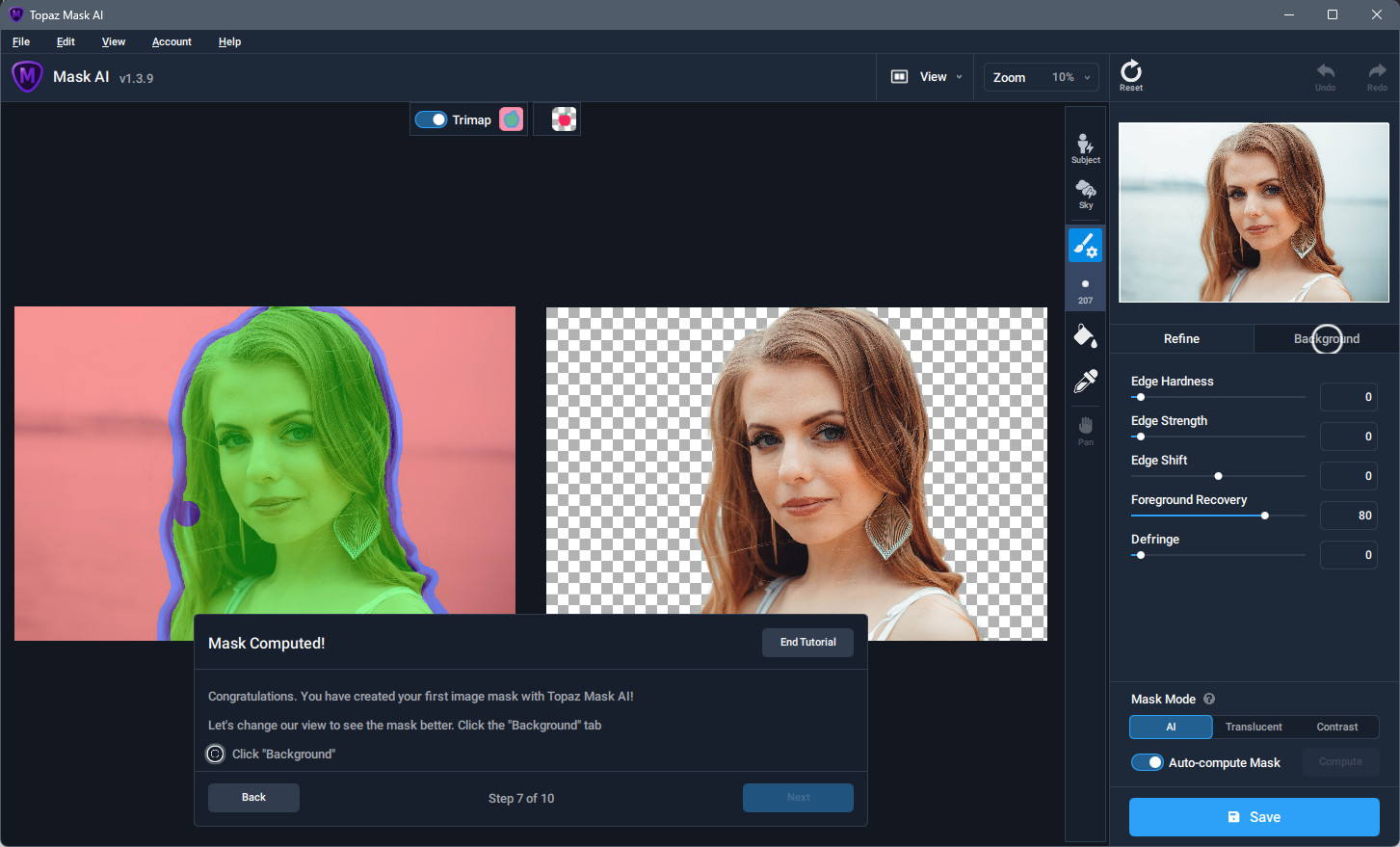Disable the Auto-compute Mask toggle

(x=1147, y=762)
